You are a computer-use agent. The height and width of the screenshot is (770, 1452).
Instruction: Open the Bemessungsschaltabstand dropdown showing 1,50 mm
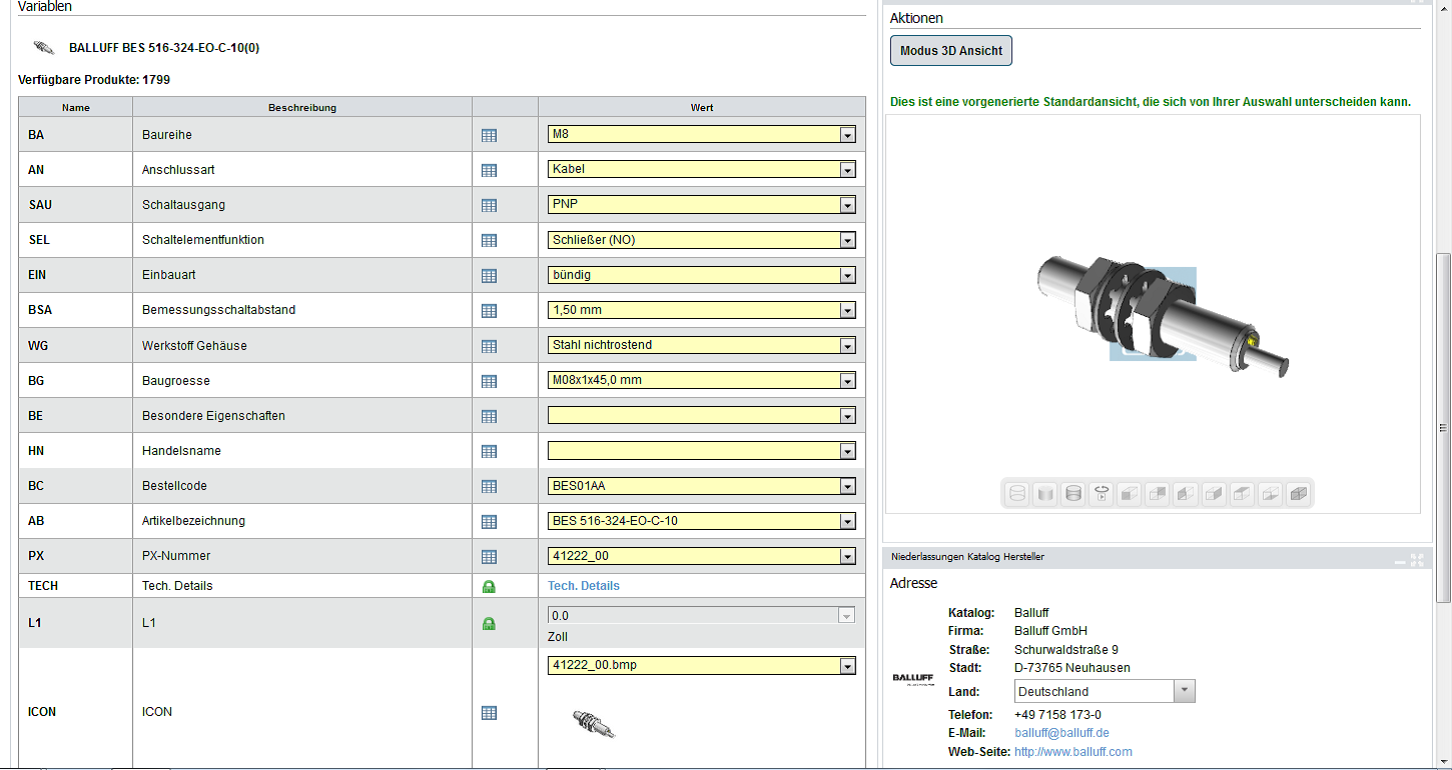(x=702, y=310)
